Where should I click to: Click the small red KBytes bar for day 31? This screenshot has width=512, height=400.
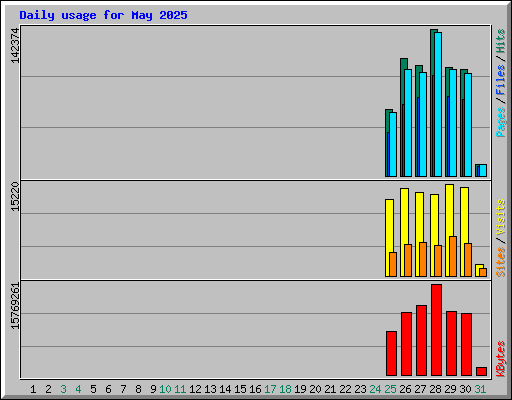click(481, 372)
